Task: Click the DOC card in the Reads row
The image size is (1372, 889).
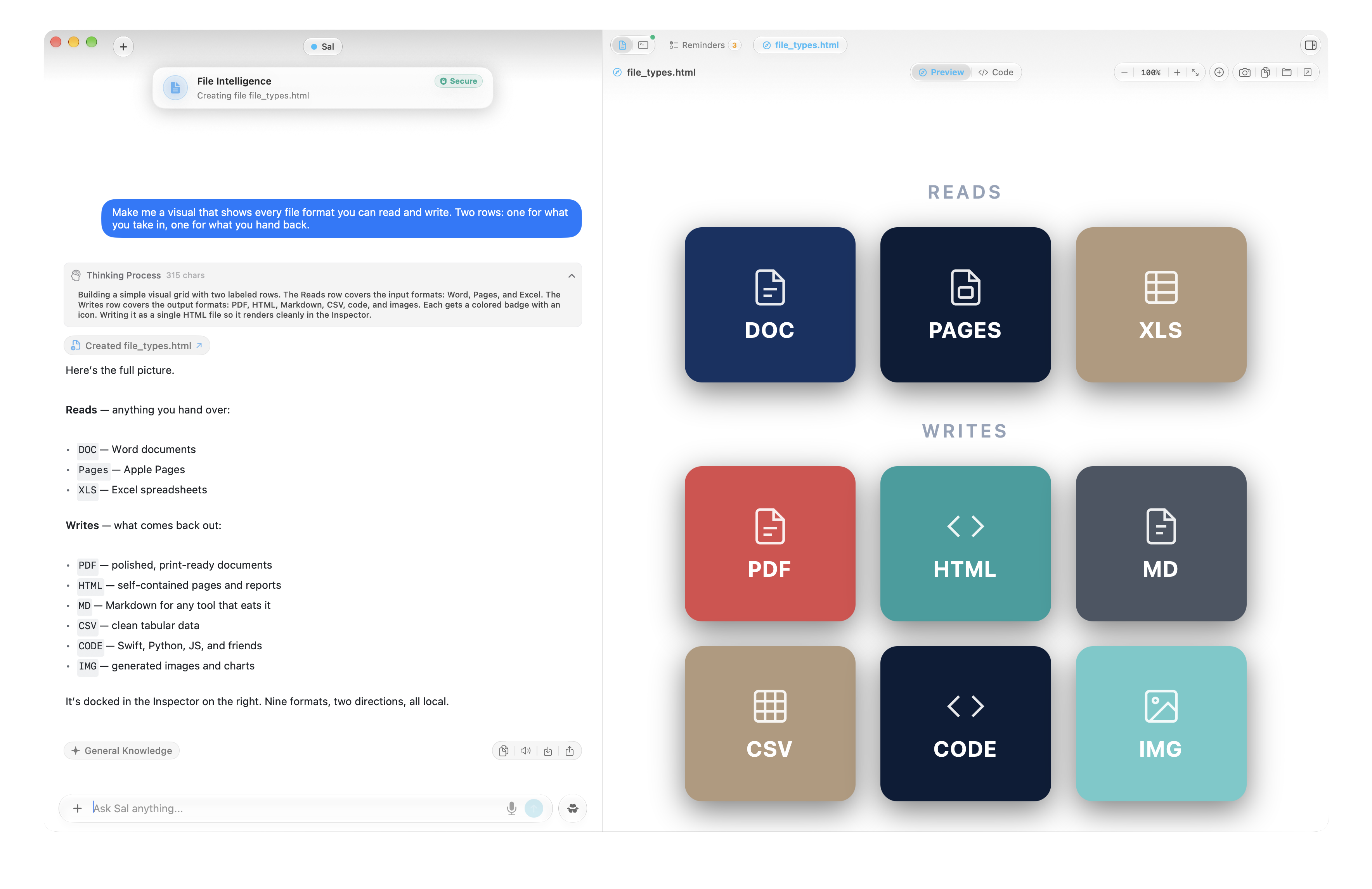Action: [x=769, y=305]
